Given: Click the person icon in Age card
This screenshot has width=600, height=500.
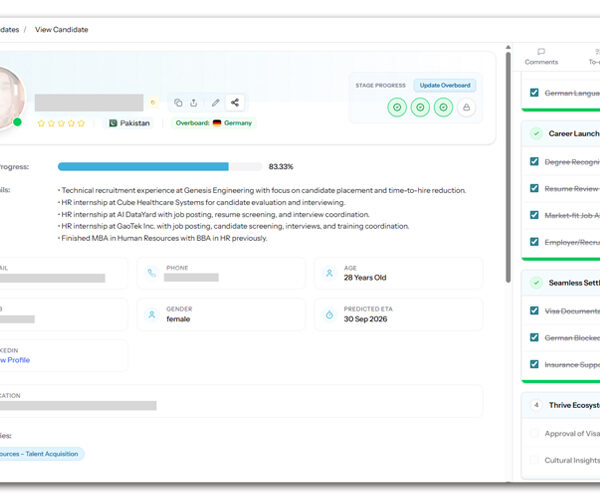Looking at the screenshot, I should tap(329, 273).
